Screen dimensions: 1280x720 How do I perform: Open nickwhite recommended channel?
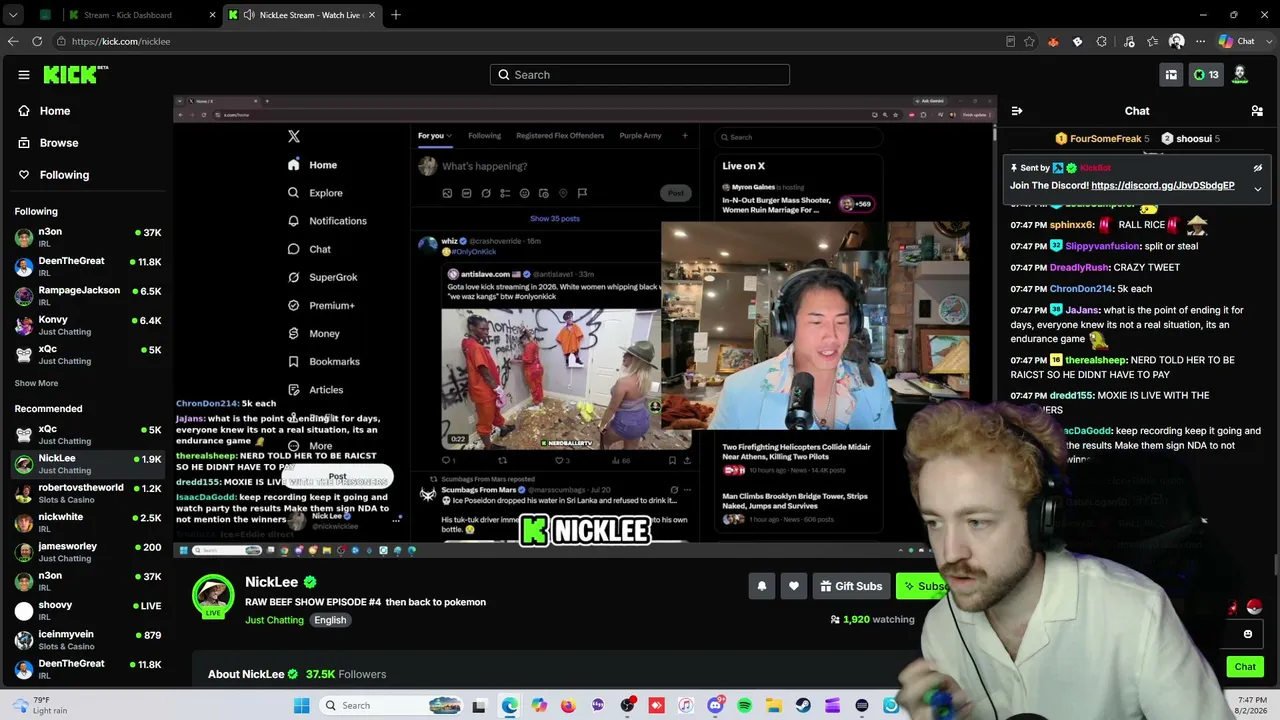88,523
